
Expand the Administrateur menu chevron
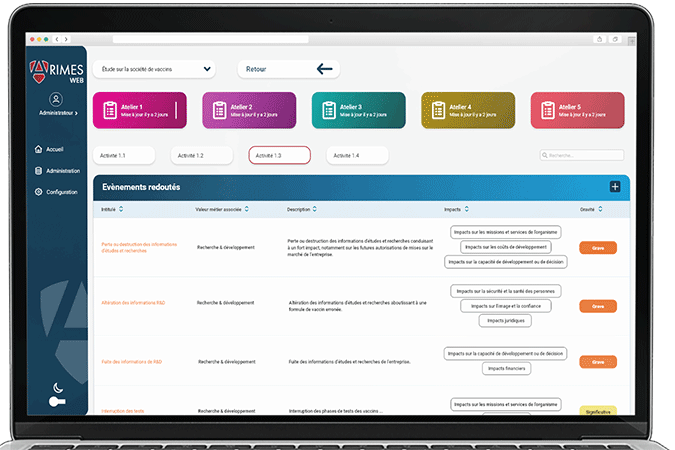(76, 113)
